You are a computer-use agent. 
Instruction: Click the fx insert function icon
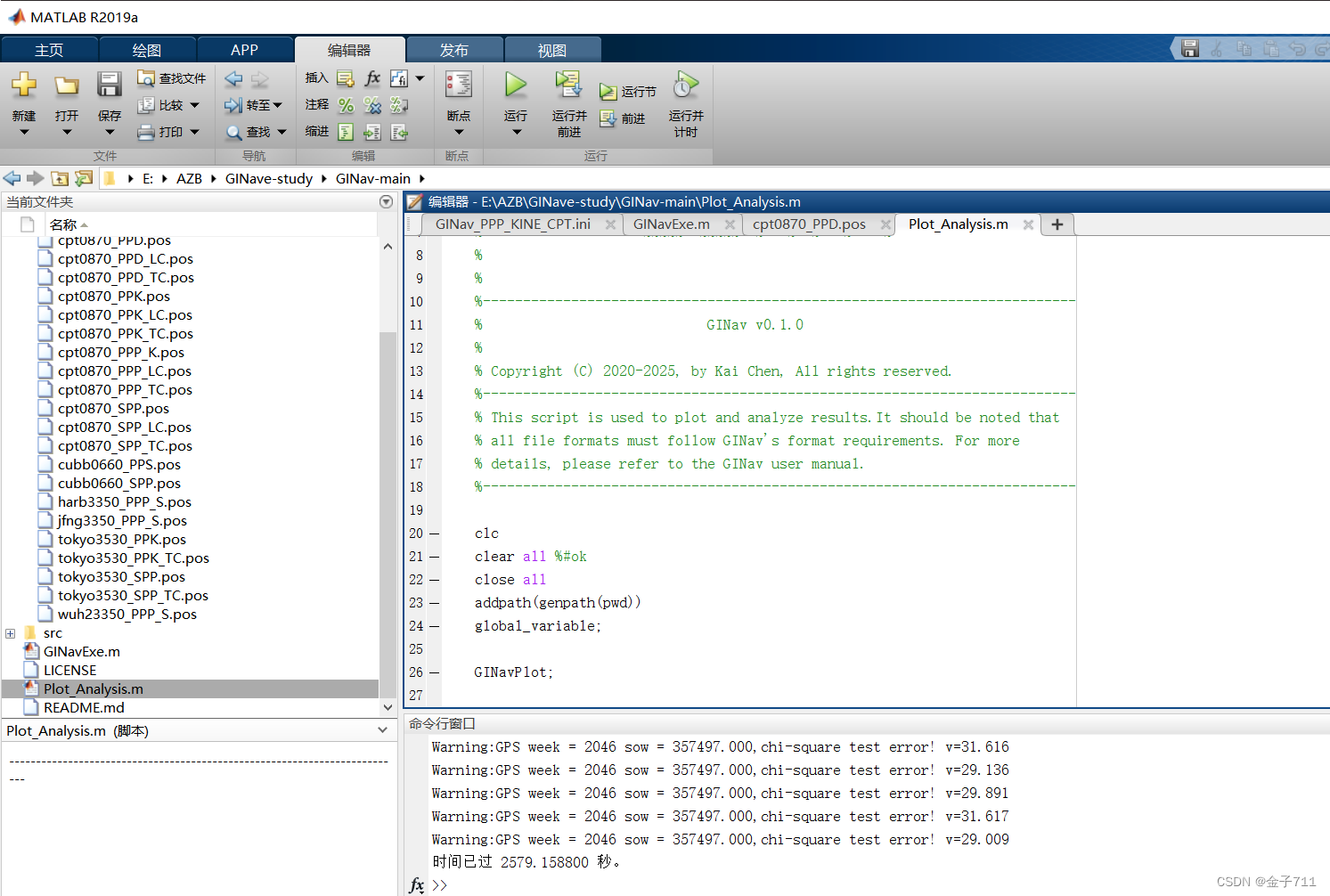[x=372, y=78]
